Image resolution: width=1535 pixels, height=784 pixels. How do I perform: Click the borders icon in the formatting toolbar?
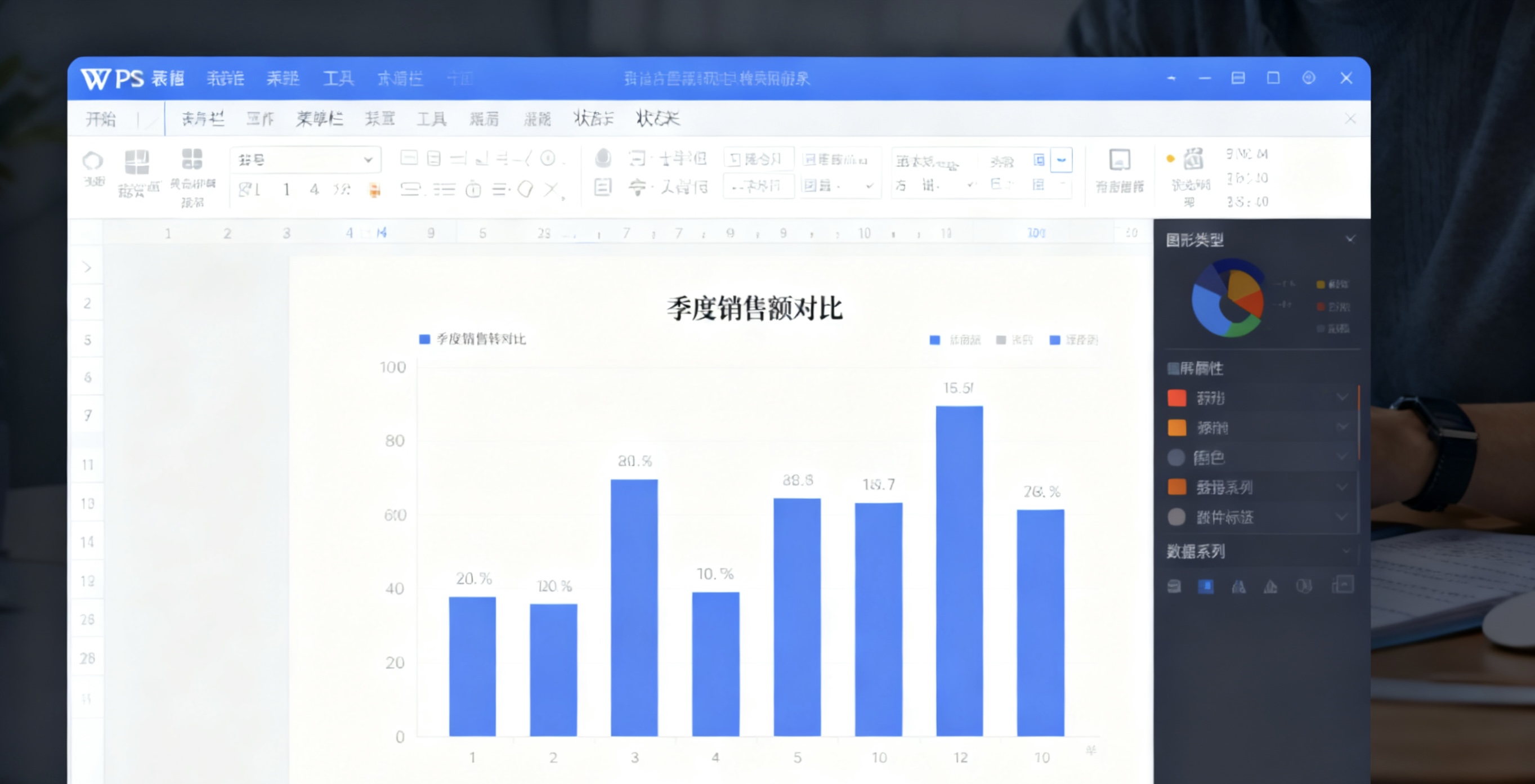pos(409,158)
